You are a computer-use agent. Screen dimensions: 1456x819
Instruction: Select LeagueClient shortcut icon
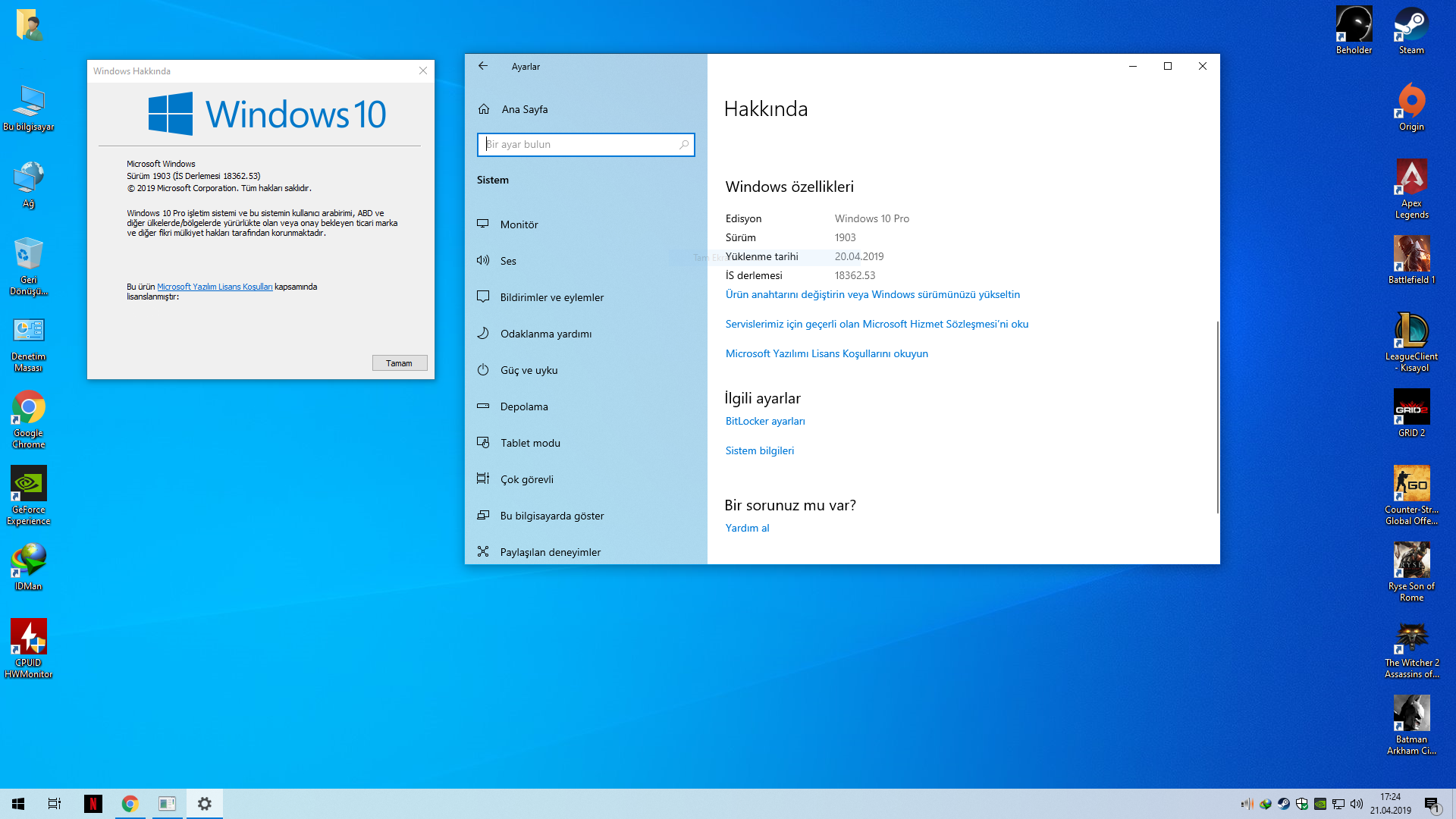pos(1411,342)
